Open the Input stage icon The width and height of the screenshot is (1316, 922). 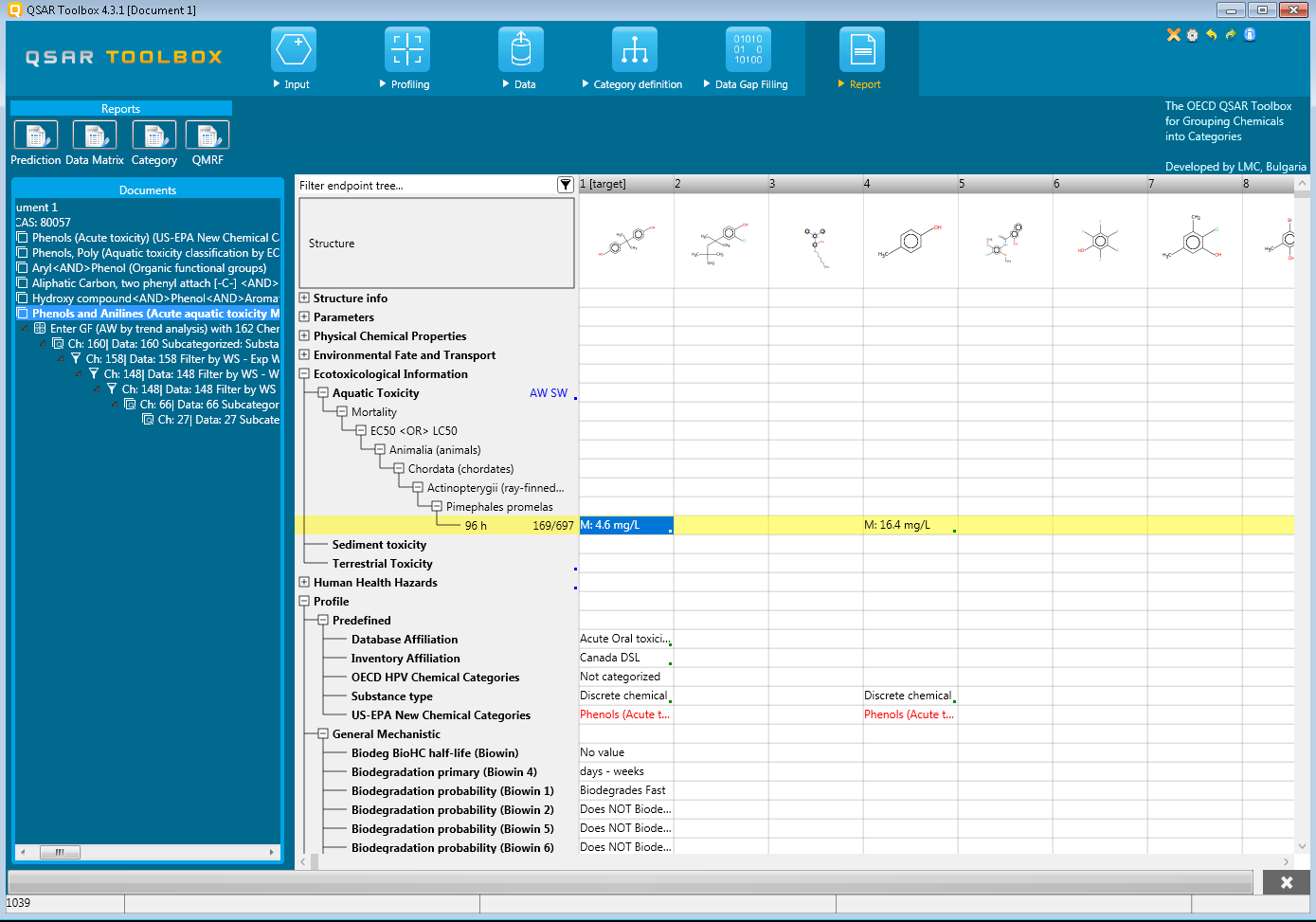(x=294, y=50)
